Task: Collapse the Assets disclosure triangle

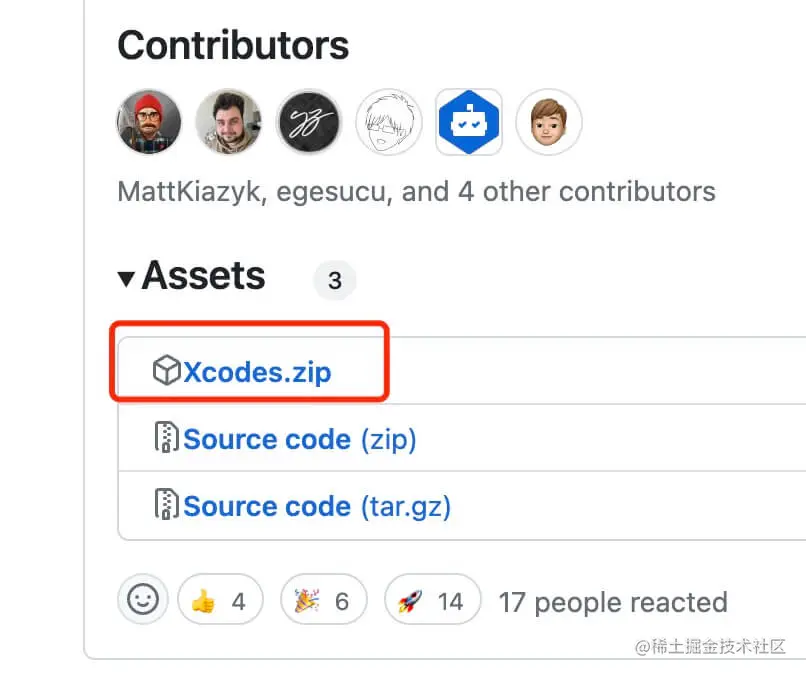Action: pos(126,279)
